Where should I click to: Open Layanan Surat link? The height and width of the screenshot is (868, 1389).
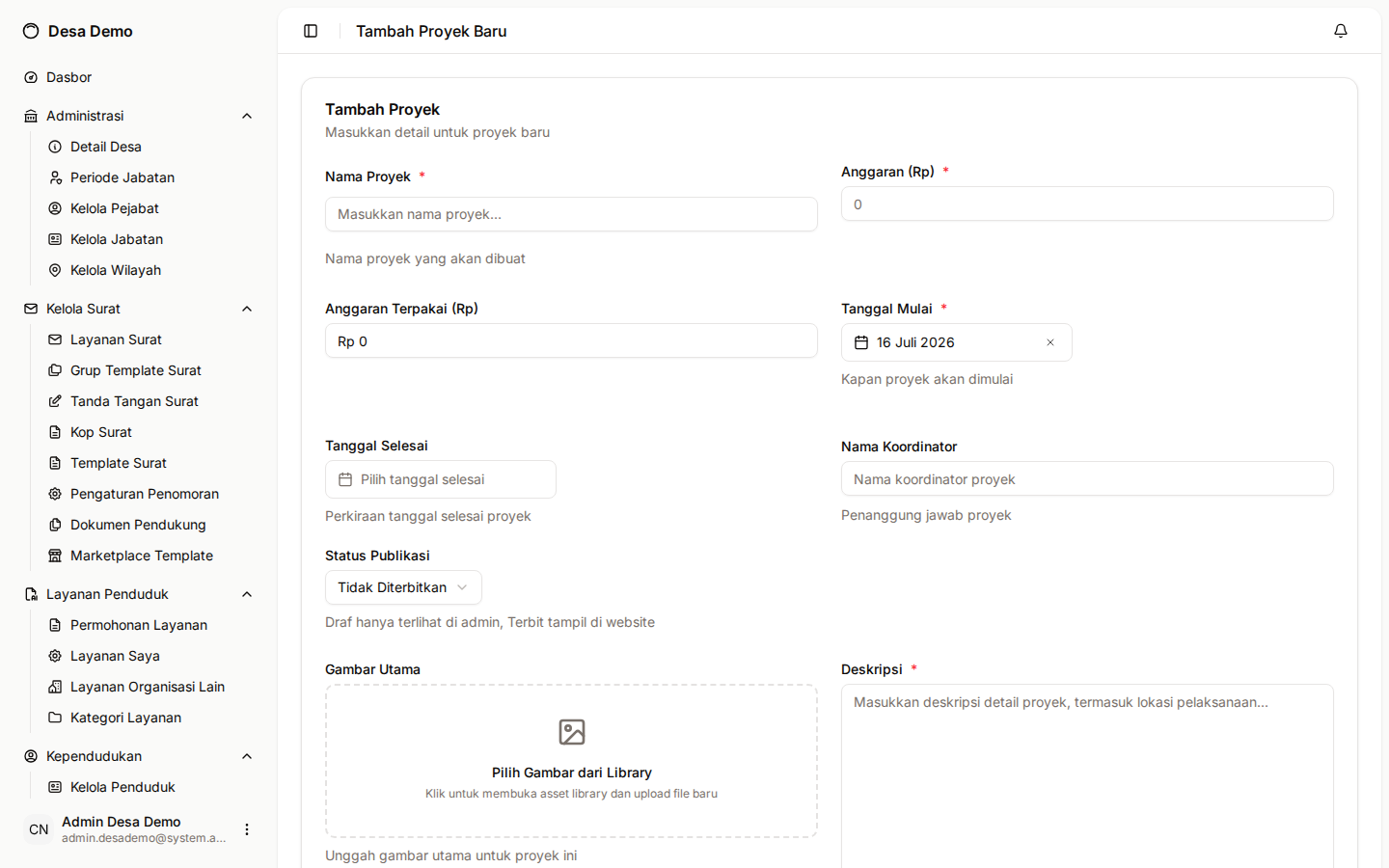click(x=150, y=339)
